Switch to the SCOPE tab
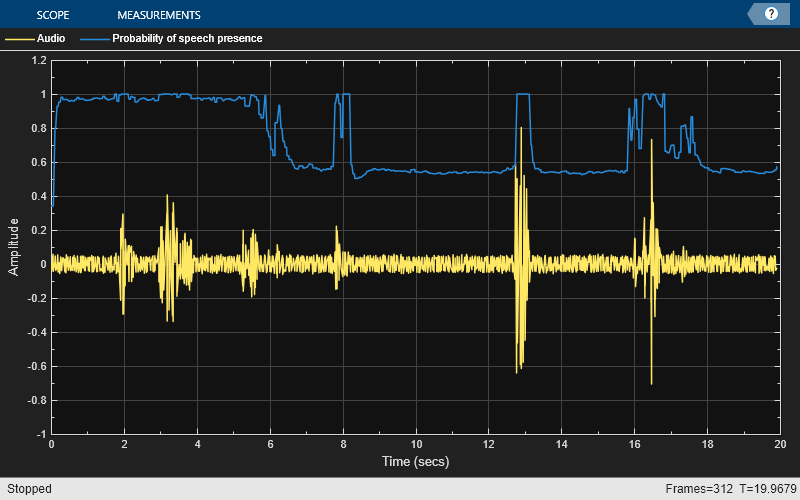 51,15
